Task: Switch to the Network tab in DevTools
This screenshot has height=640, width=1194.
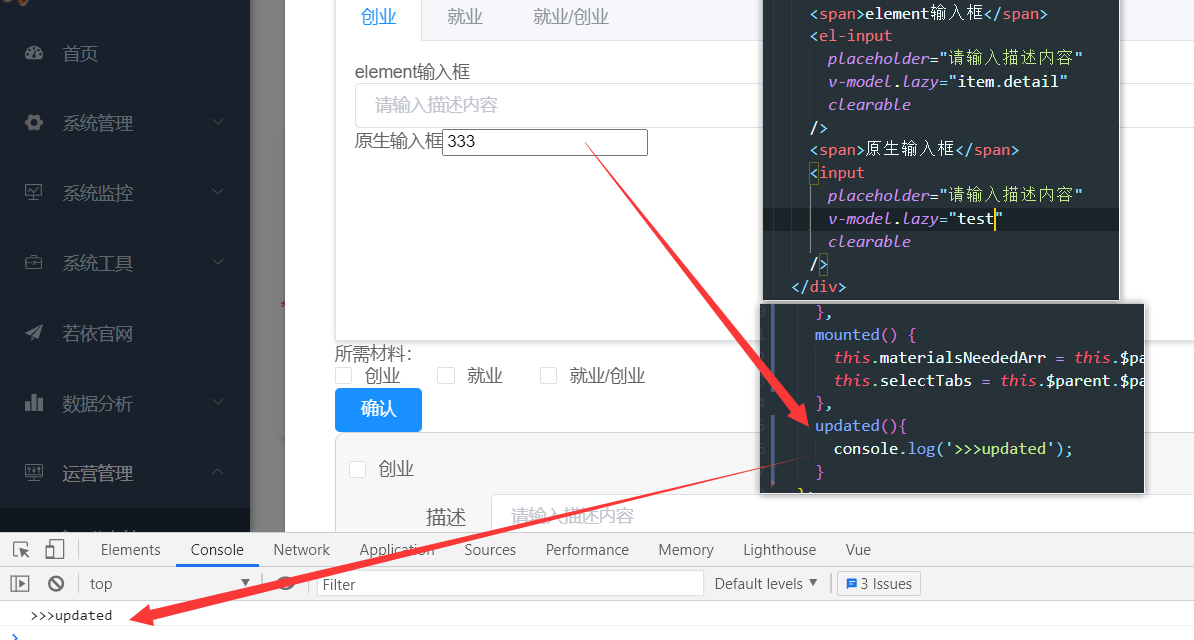Action: (x=301, y=549)
